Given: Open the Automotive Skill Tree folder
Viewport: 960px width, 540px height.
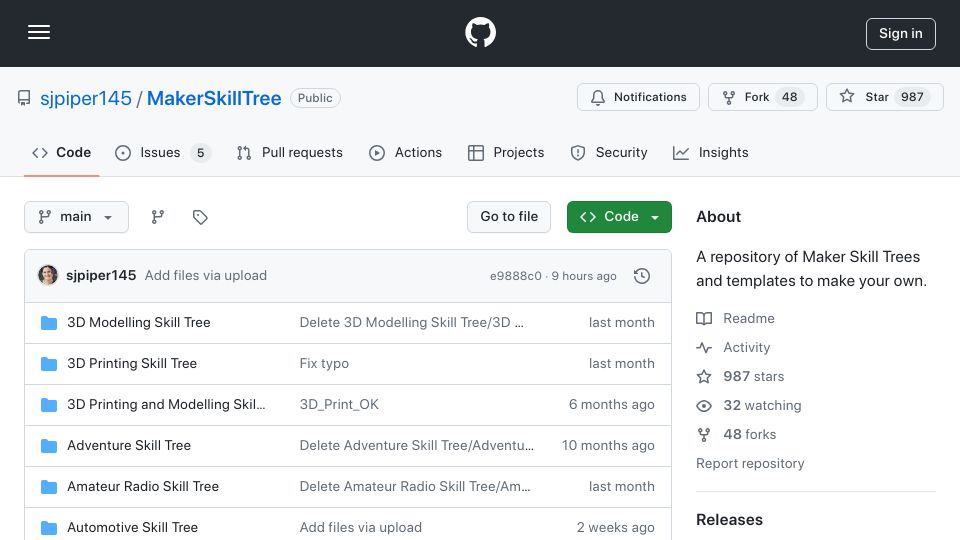Looking at the screenshot, I should tap(132, 527).
